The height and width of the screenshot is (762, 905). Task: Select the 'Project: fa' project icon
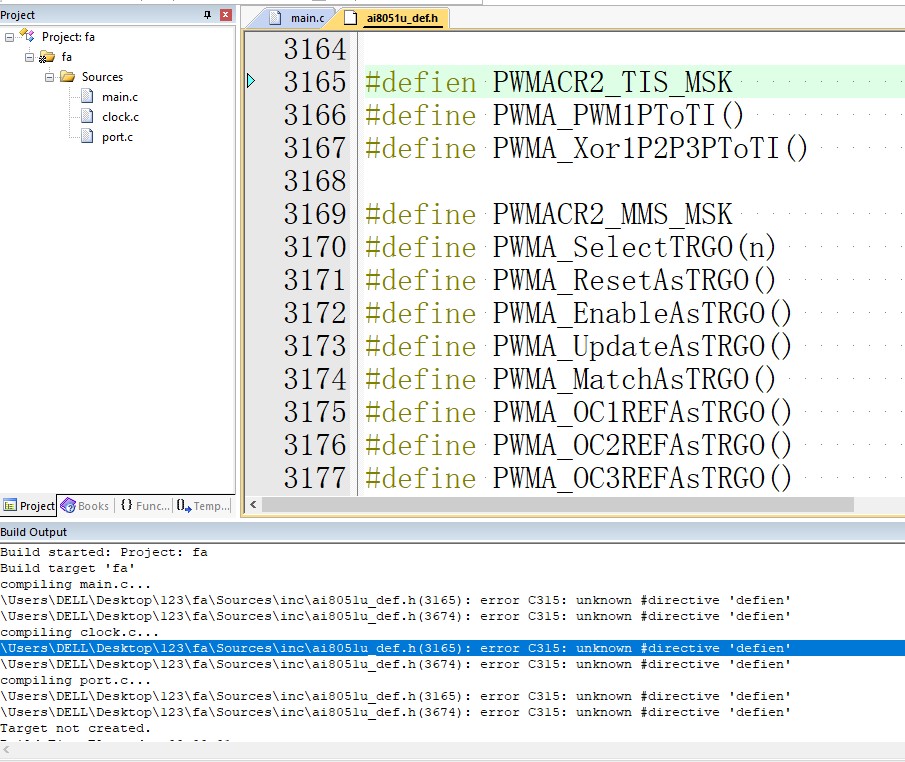coord(27,36)
